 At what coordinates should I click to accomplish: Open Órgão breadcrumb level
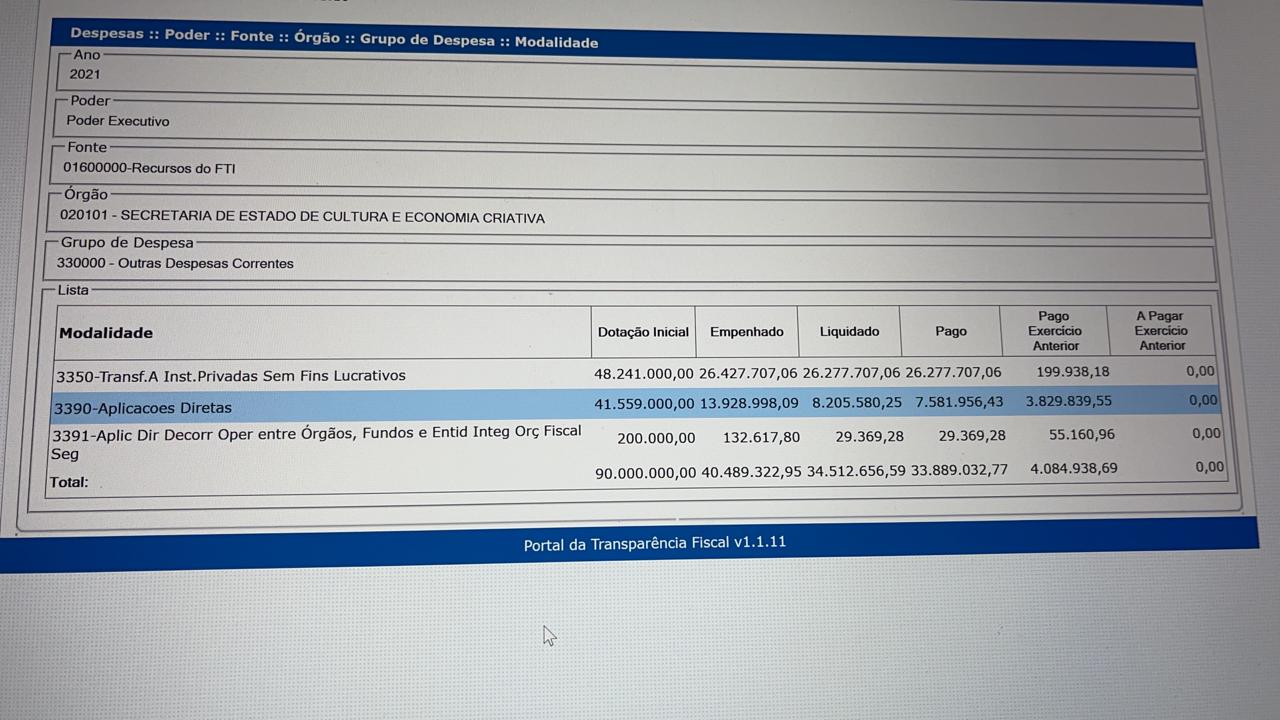pos(316,38)
